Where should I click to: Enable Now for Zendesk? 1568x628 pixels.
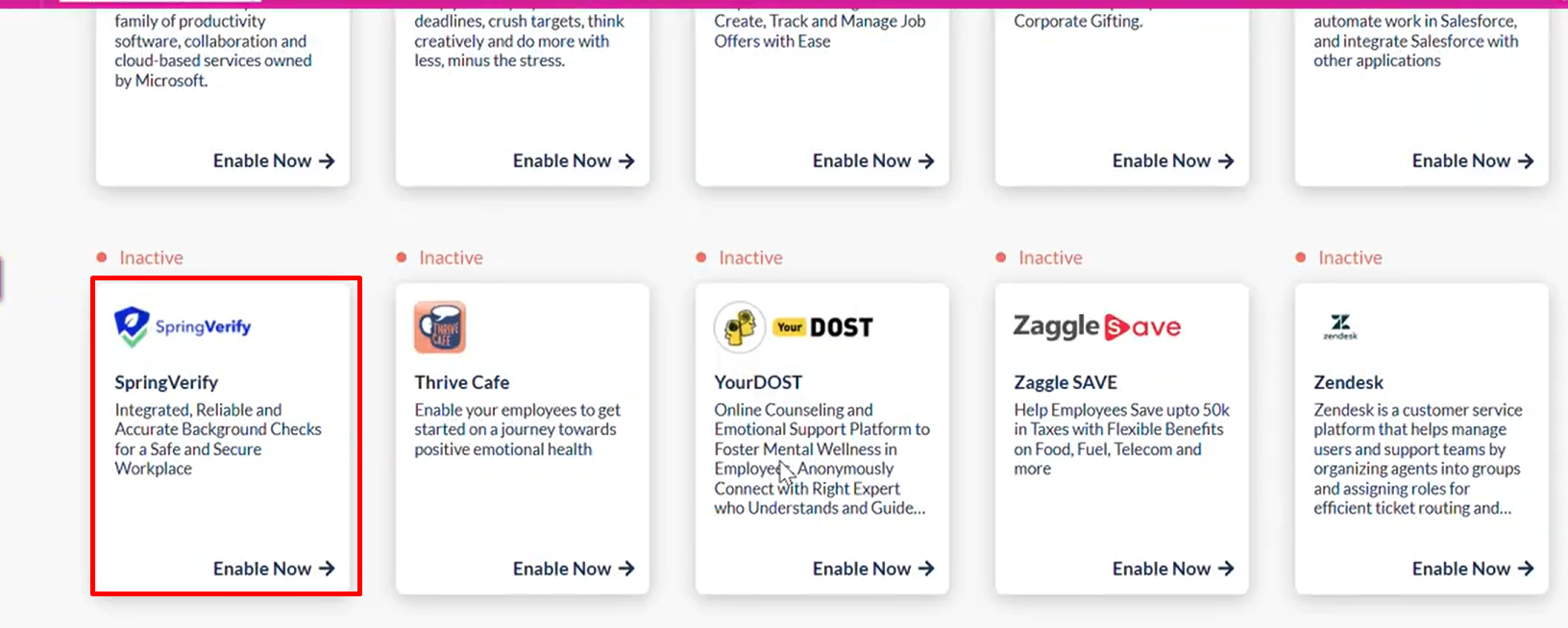pyautogui.click(x=1472, y=568)
